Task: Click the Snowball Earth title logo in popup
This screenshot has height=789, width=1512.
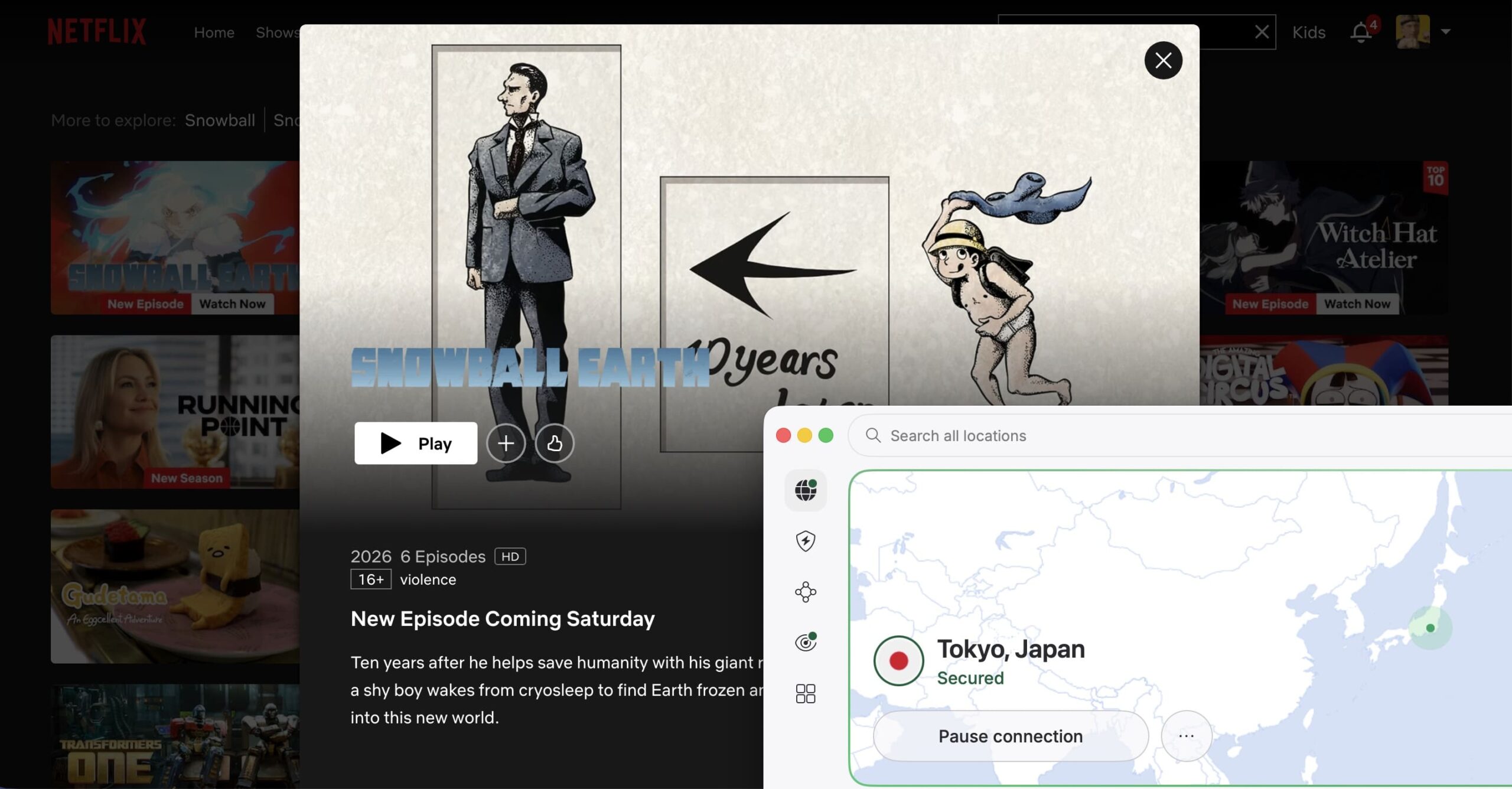Action: [x=530, y=367]
